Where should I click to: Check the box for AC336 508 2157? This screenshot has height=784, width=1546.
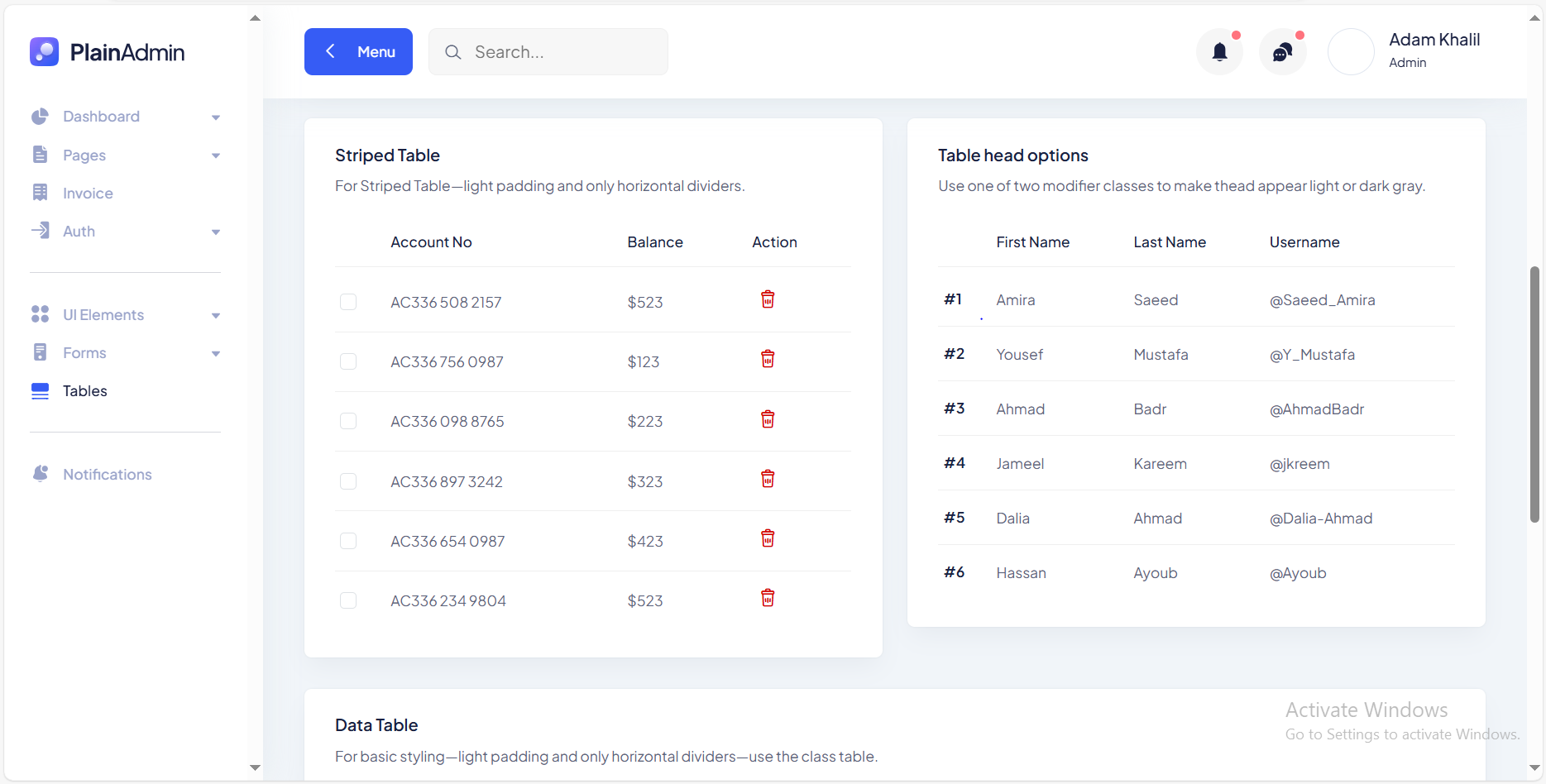(348, 302)
